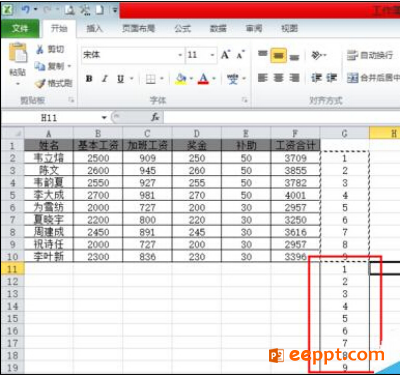This screenshot has height=376, width=400.
Task: Click the insert function fx icon
Action: pos(155,117)
